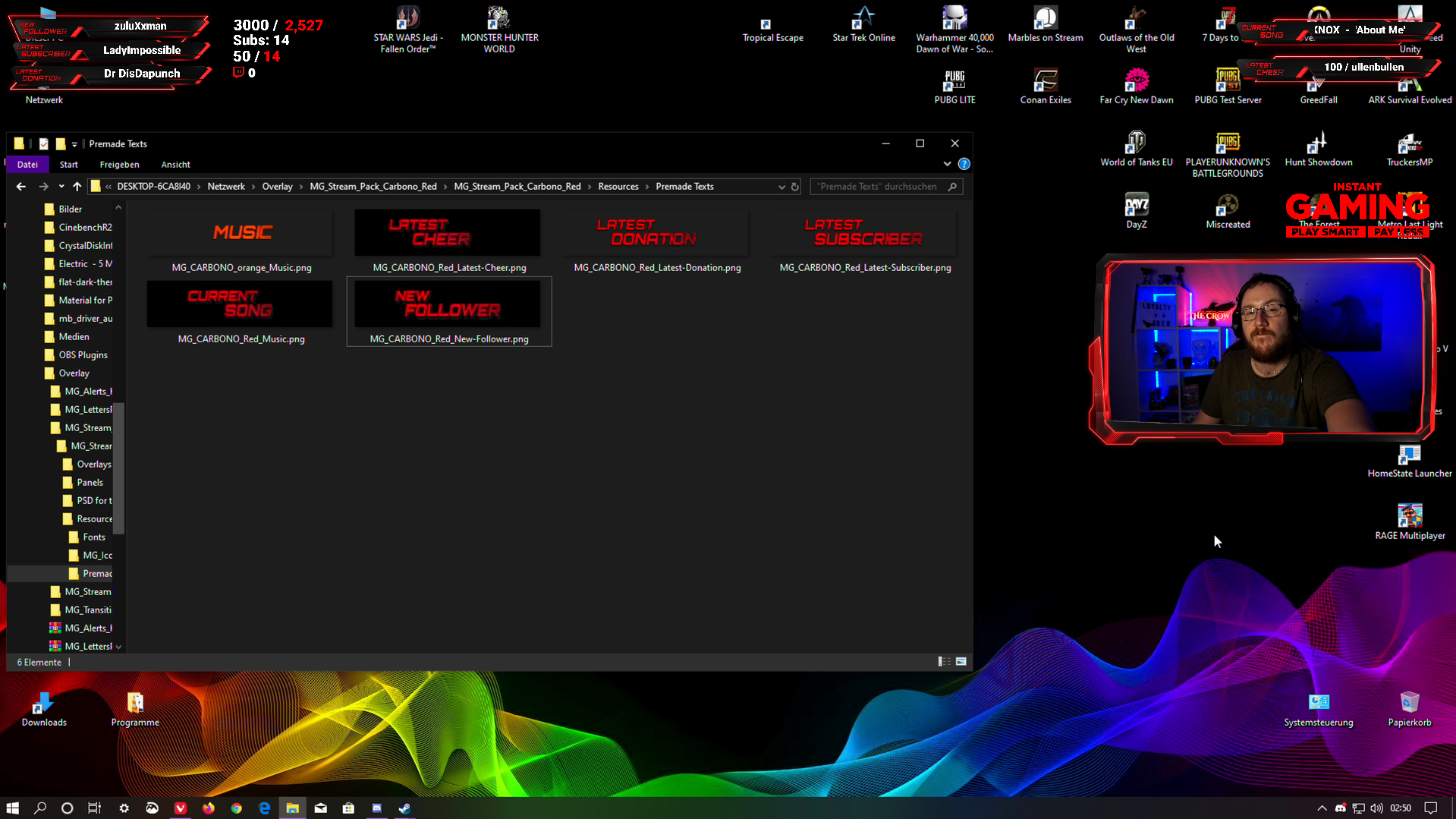Open the Steam icon in the taskbar
The width and height of the screenshot is (1456, 819).
tap(404, 808)
